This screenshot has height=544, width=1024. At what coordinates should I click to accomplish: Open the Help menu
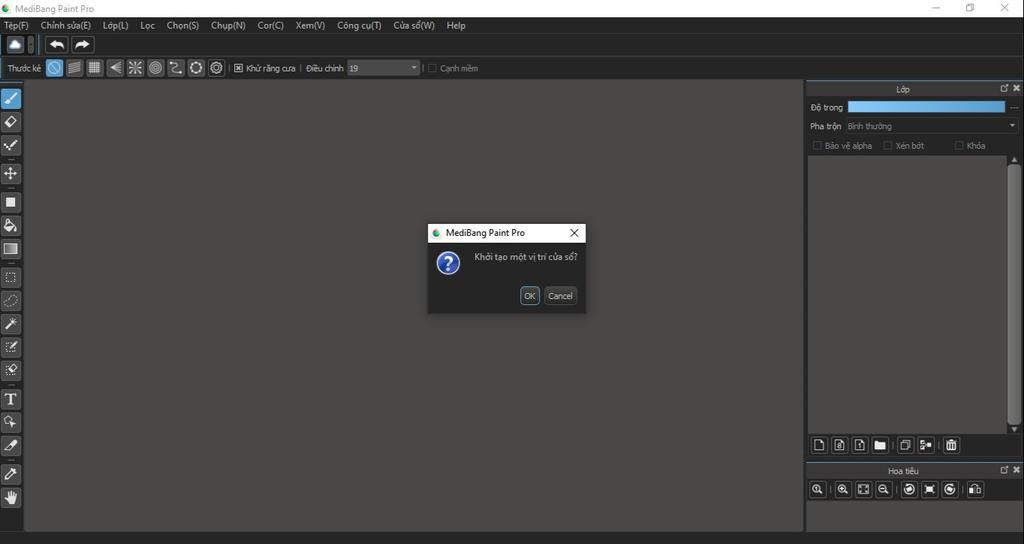456,25
